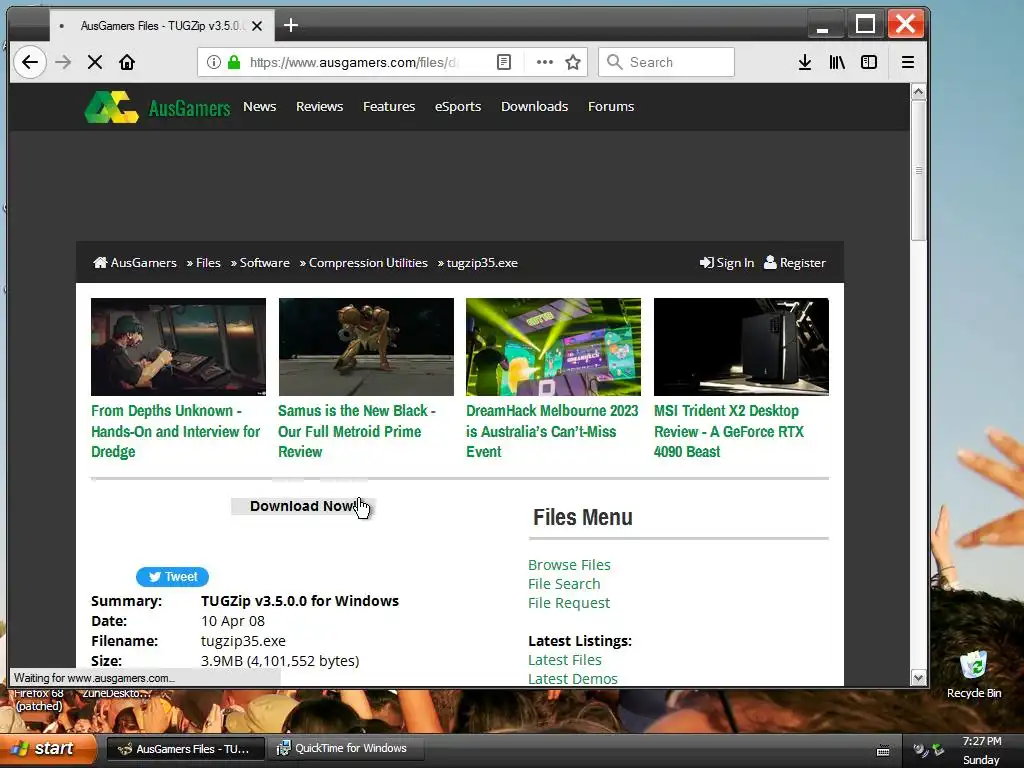Screen dimensions: 1024x768
Task: Click the size text 3.9MB (4,101,552 bytes)
Action: click(280, 661)
